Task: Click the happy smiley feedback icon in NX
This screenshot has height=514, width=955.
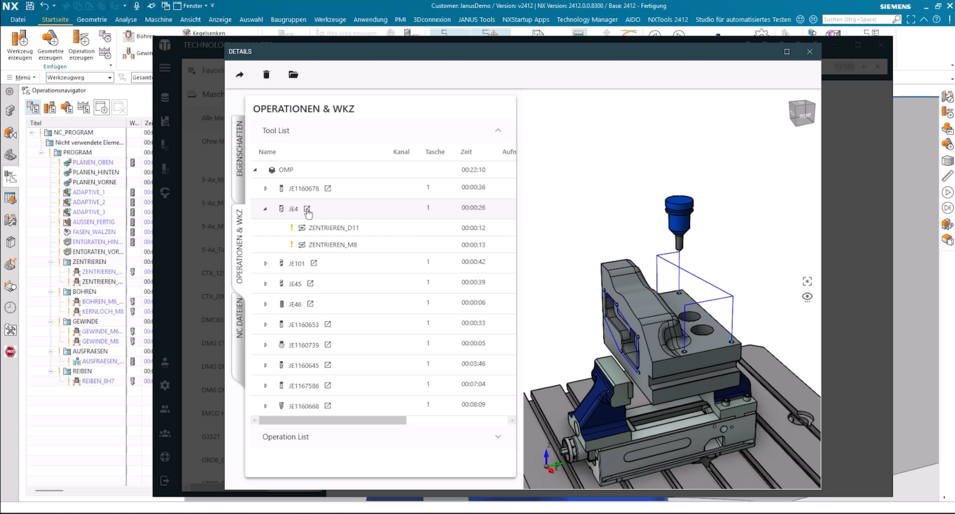Action: coord(800,19)
